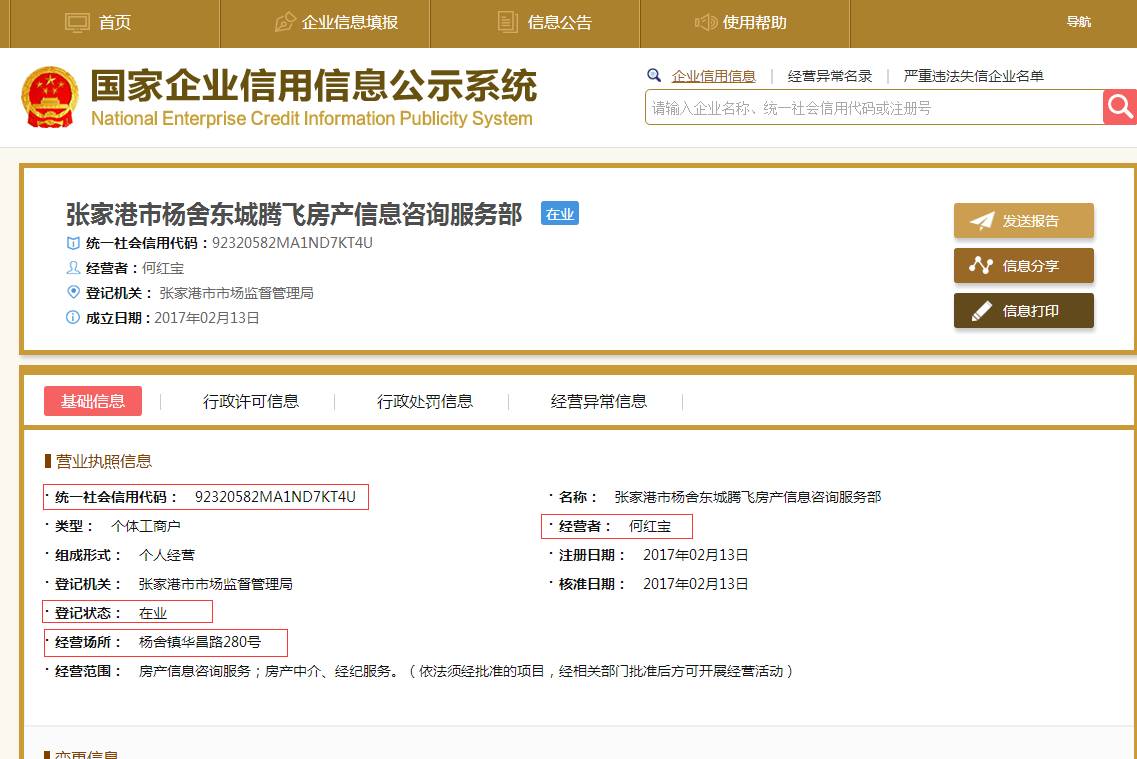Click the shield icon beside 统一社会信用代码
Viewport: 1137px width, 759px height.
(x=73, y=243)
